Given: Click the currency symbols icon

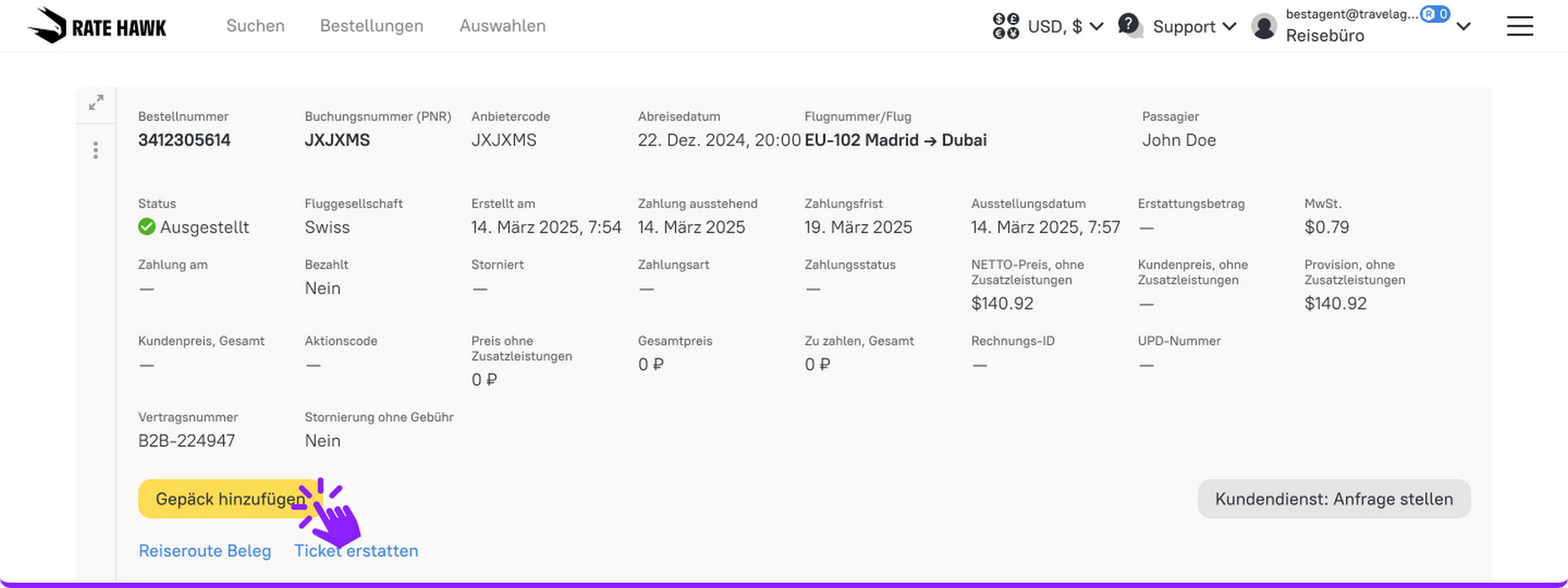Looking at the screenshot, I should click(1006, 26).
